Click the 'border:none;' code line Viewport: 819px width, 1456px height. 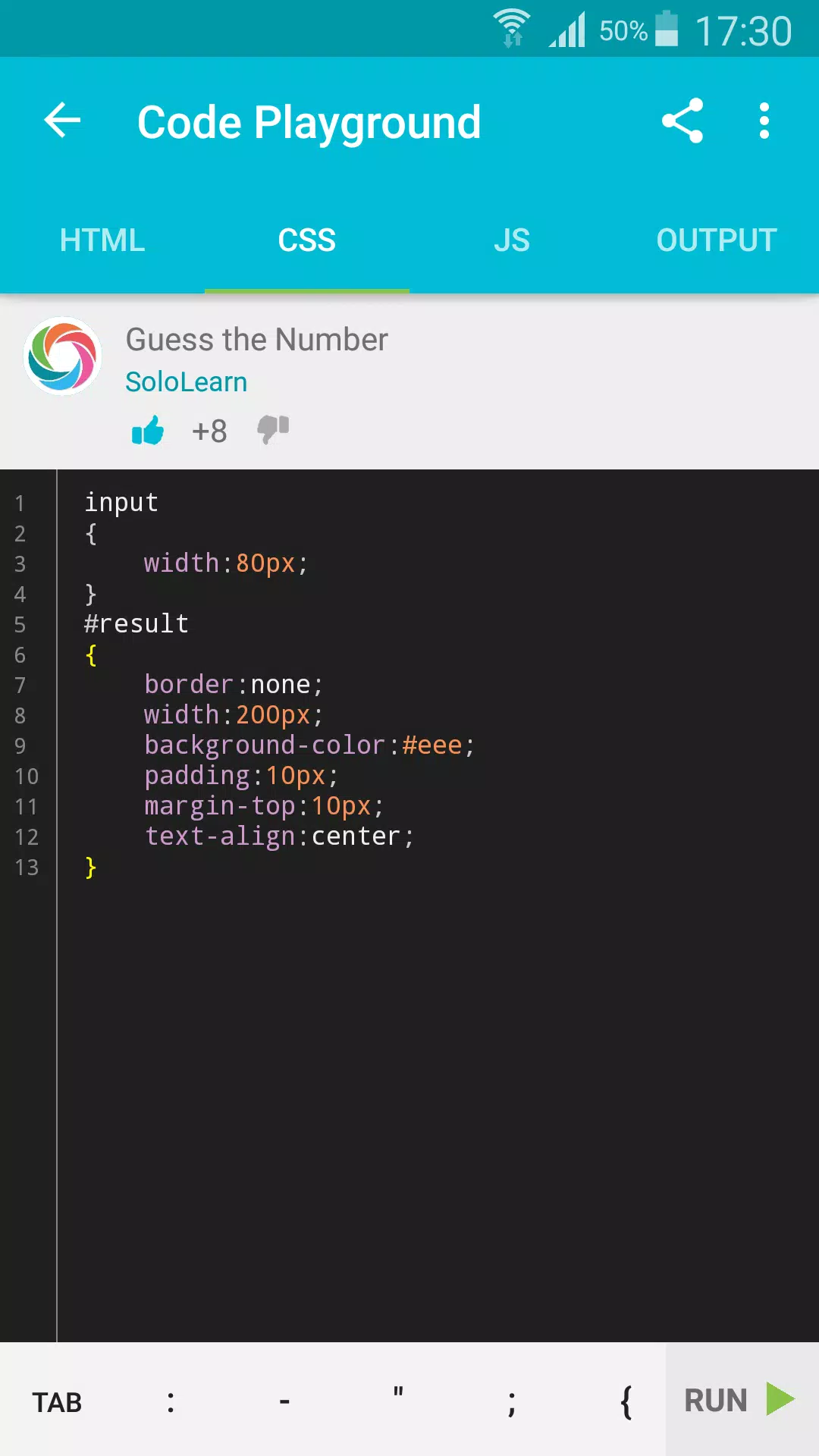click(x=234, y=684)
